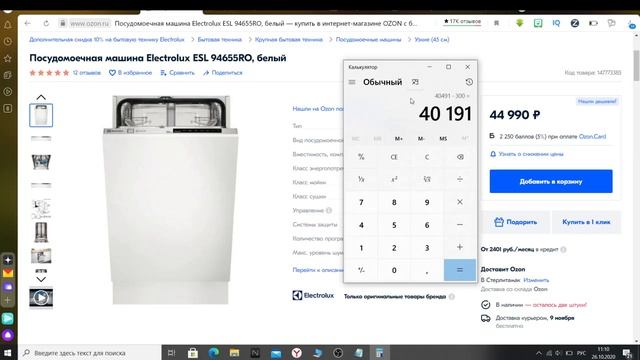Click digit 9 on calculator
The height and width of the screenshot is (360, 640).
point(427,202)
